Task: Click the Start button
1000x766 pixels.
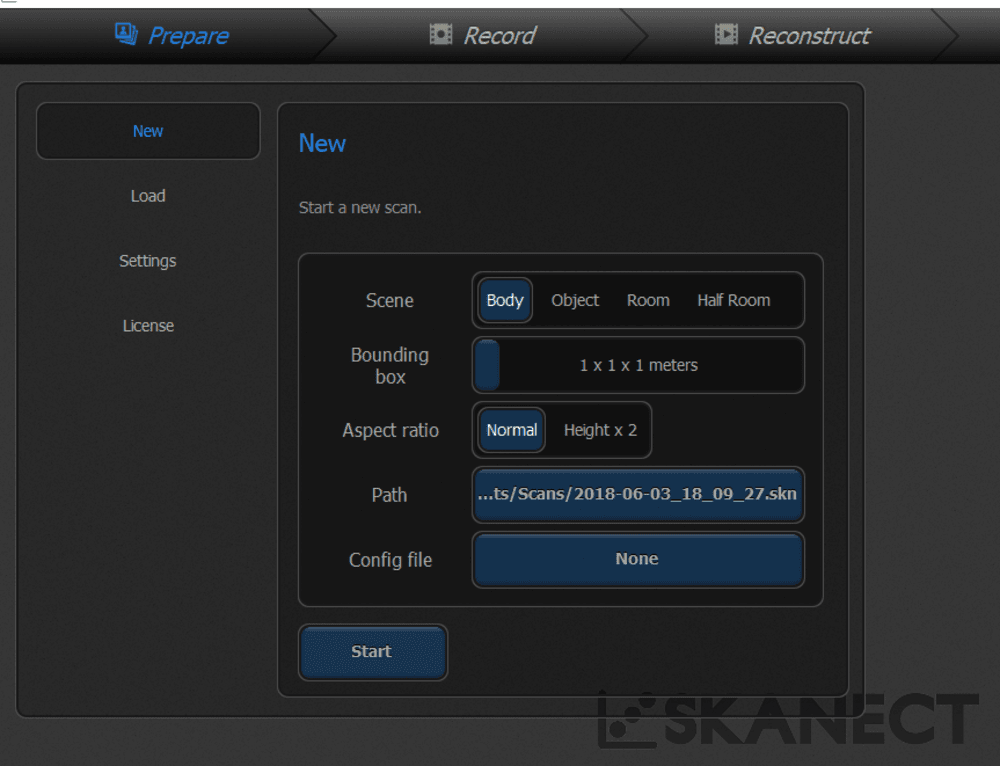Action: point(372,652)
